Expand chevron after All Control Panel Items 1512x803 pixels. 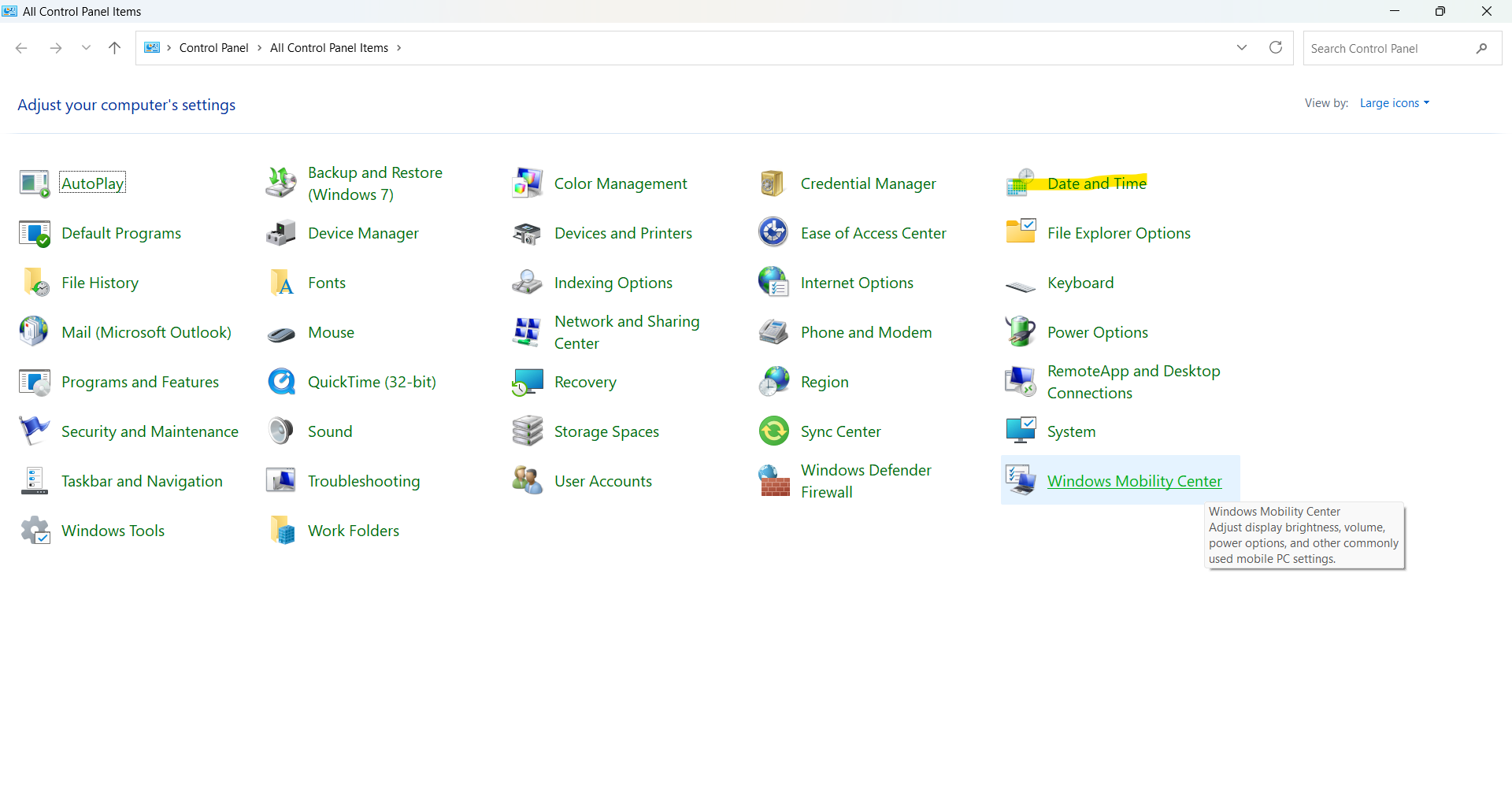pyautogui.click(x=398, y=48)
